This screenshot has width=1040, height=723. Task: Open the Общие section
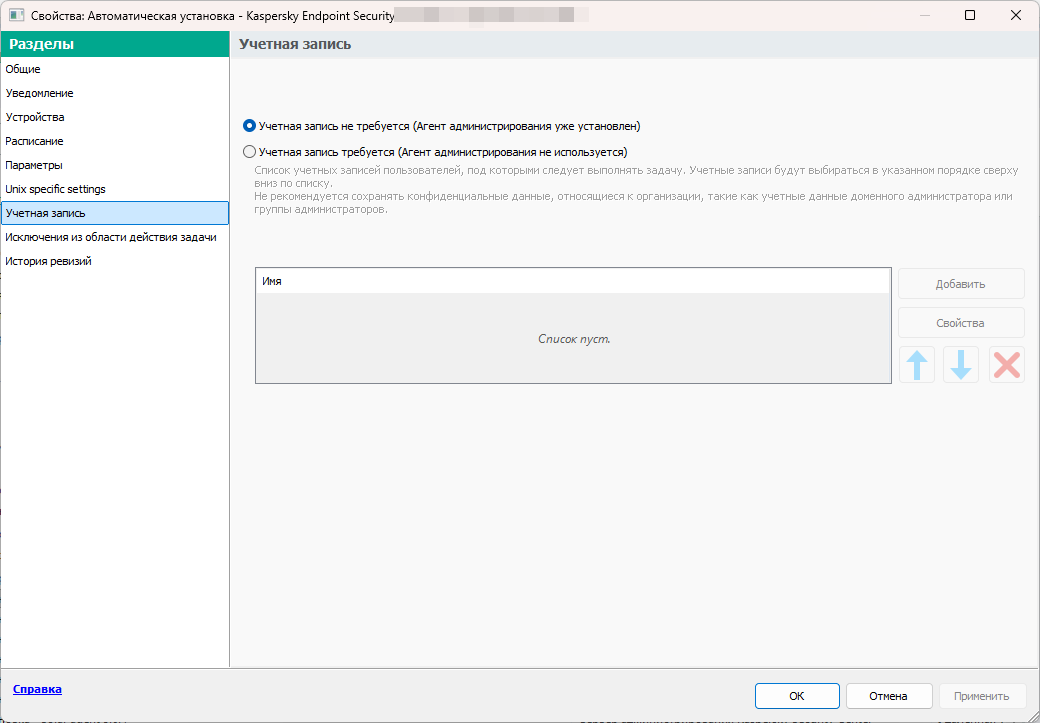click(x=23, y=69)
